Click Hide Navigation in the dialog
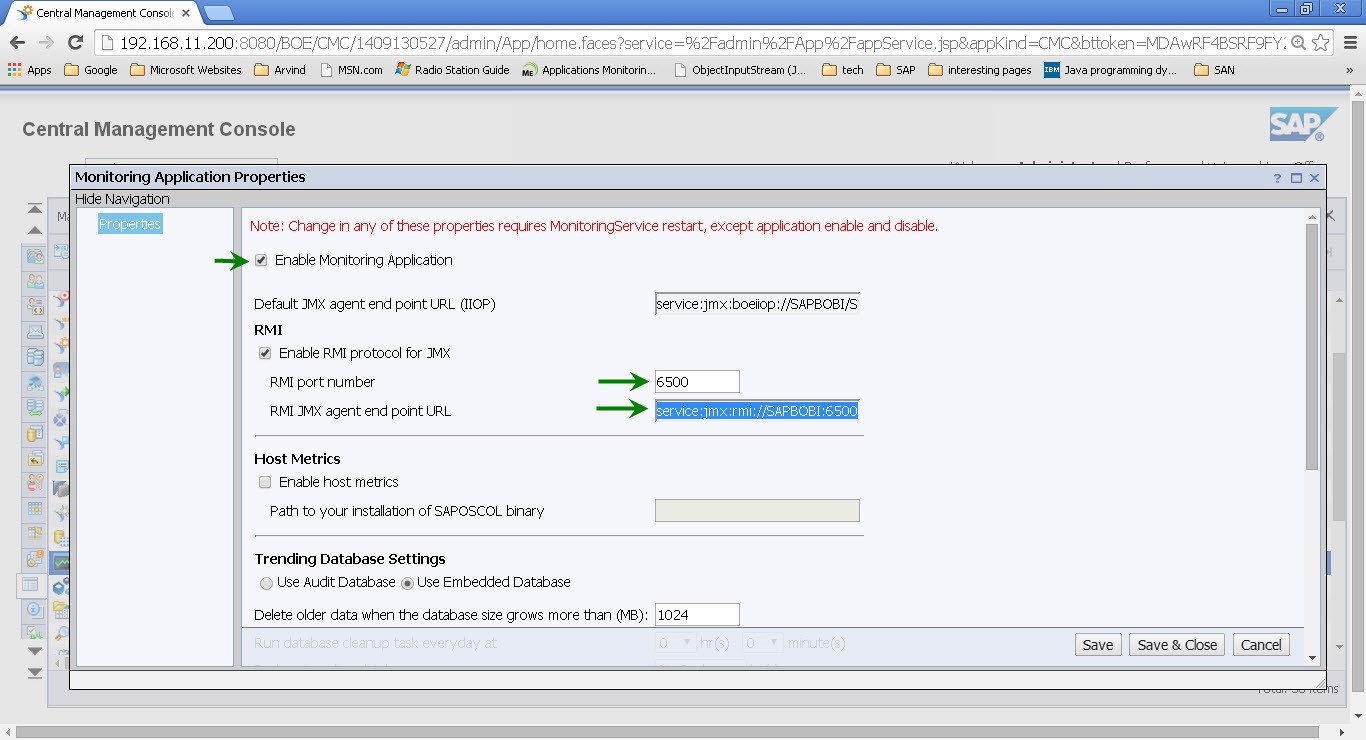This screenshot has height=740, width=1366. click(122, 199)
